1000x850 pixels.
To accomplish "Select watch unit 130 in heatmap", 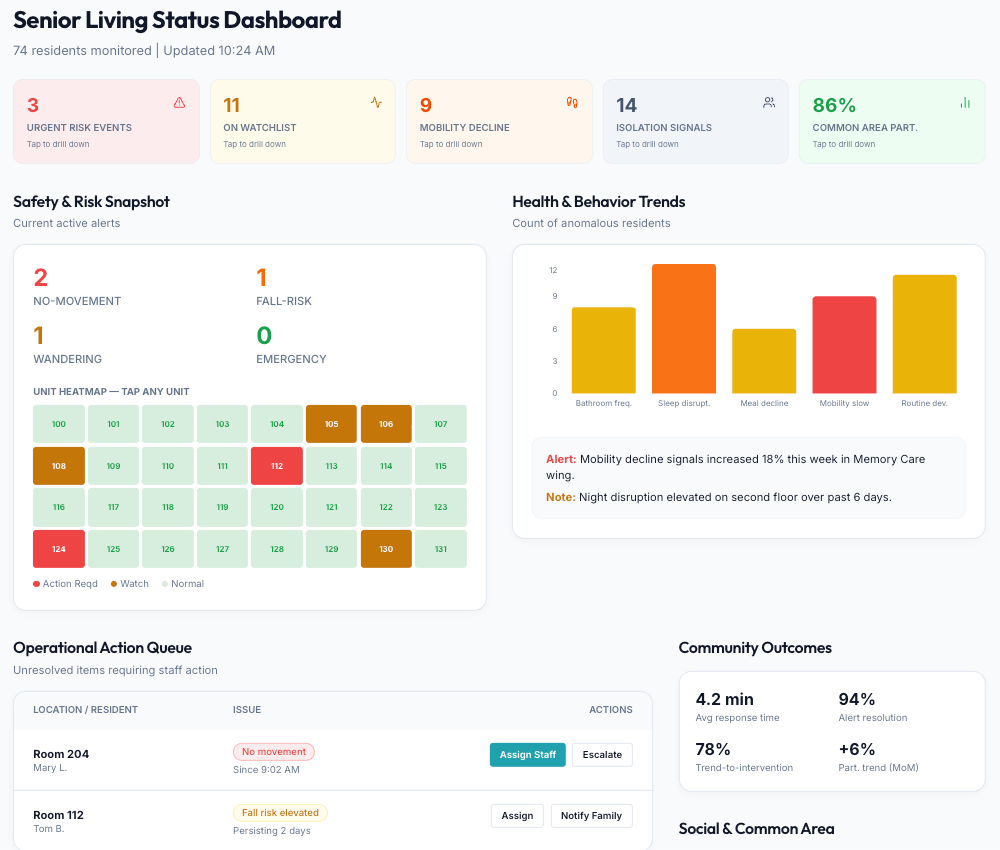I will (x=386, y=549).
